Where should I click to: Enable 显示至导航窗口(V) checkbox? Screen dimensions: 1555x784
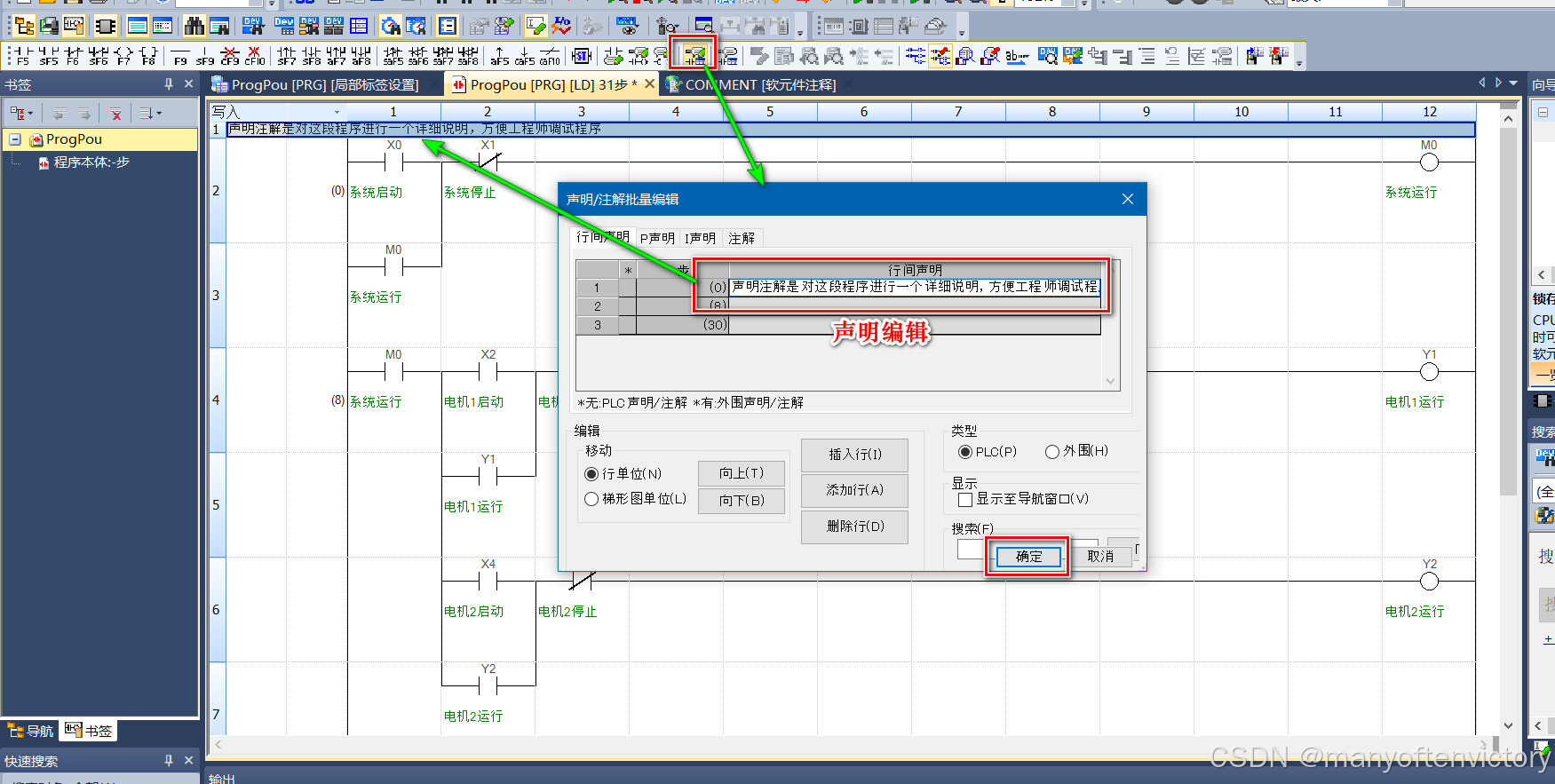click(965, 499)
